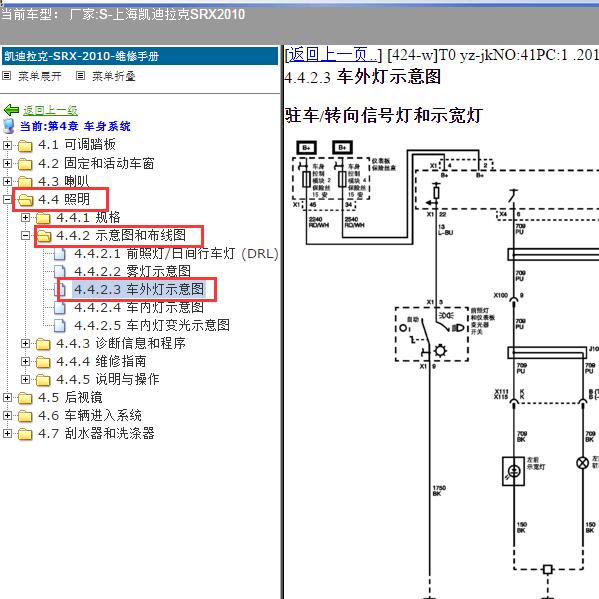Expand the 4.5 后视镜 node
This screenshot has width=599, height=599.
click(7, 397)
